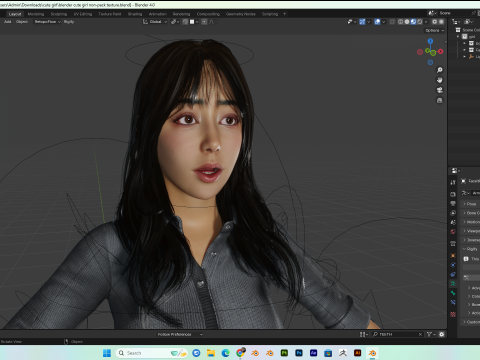Open the viewport shading options dropdown
The width and height of the screenshot is (480, 360).
[x=426, y=22]
